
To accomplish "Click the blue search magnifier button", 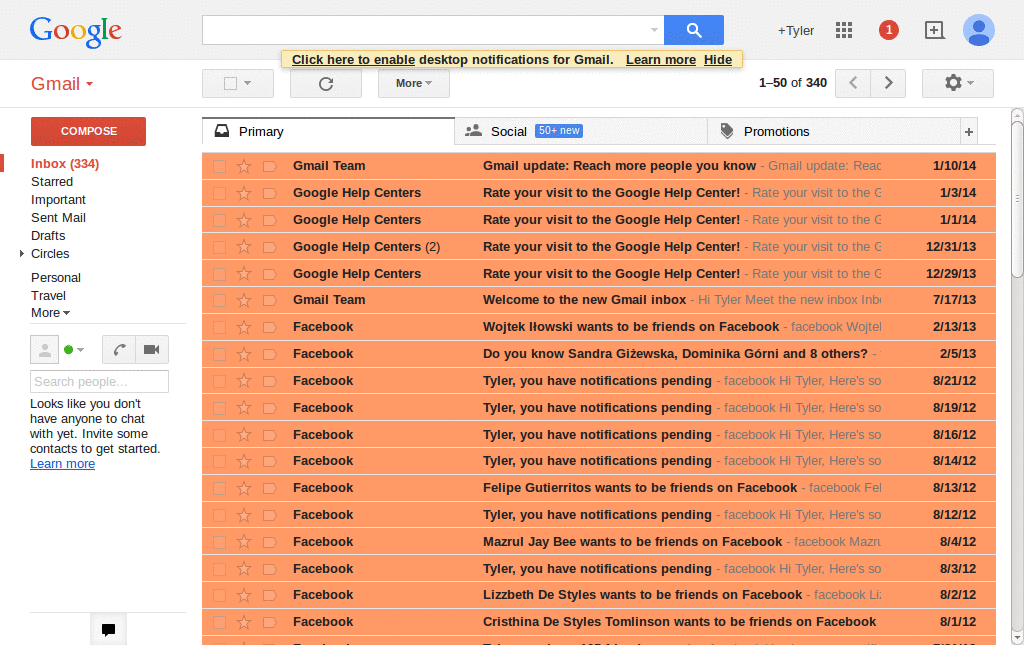I will pos(694,30).
